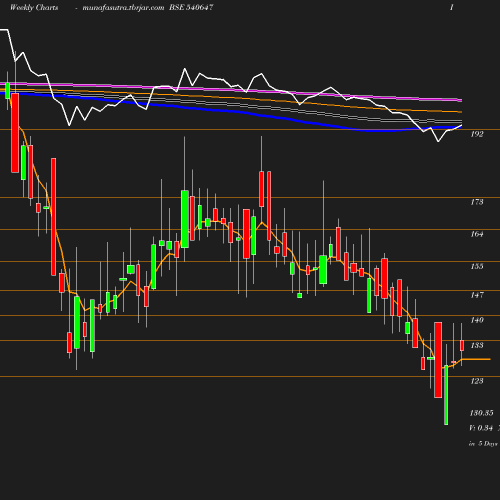Click the 147 price level label
500x500 pixels.
477,295
